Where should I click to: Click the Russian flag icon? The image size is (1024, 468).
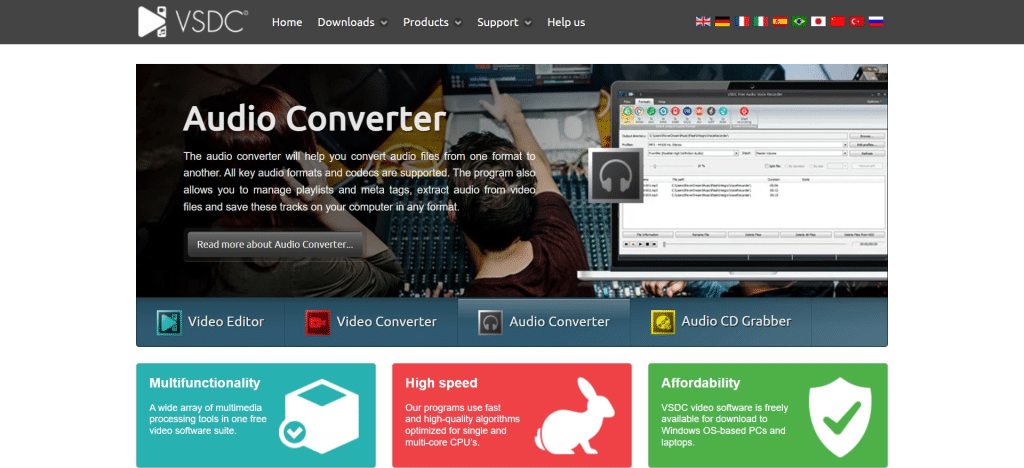coord(876,21)
